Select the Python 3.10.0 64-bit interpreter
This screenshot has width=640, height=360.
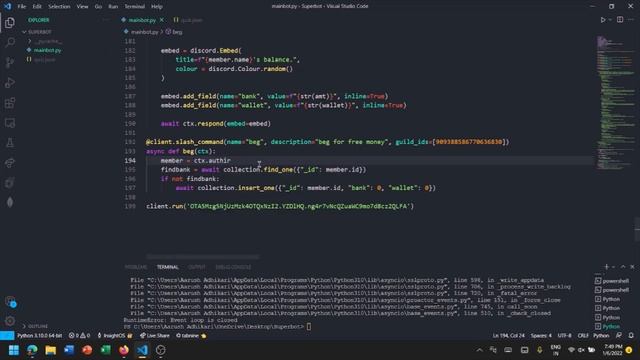point(40,336)
